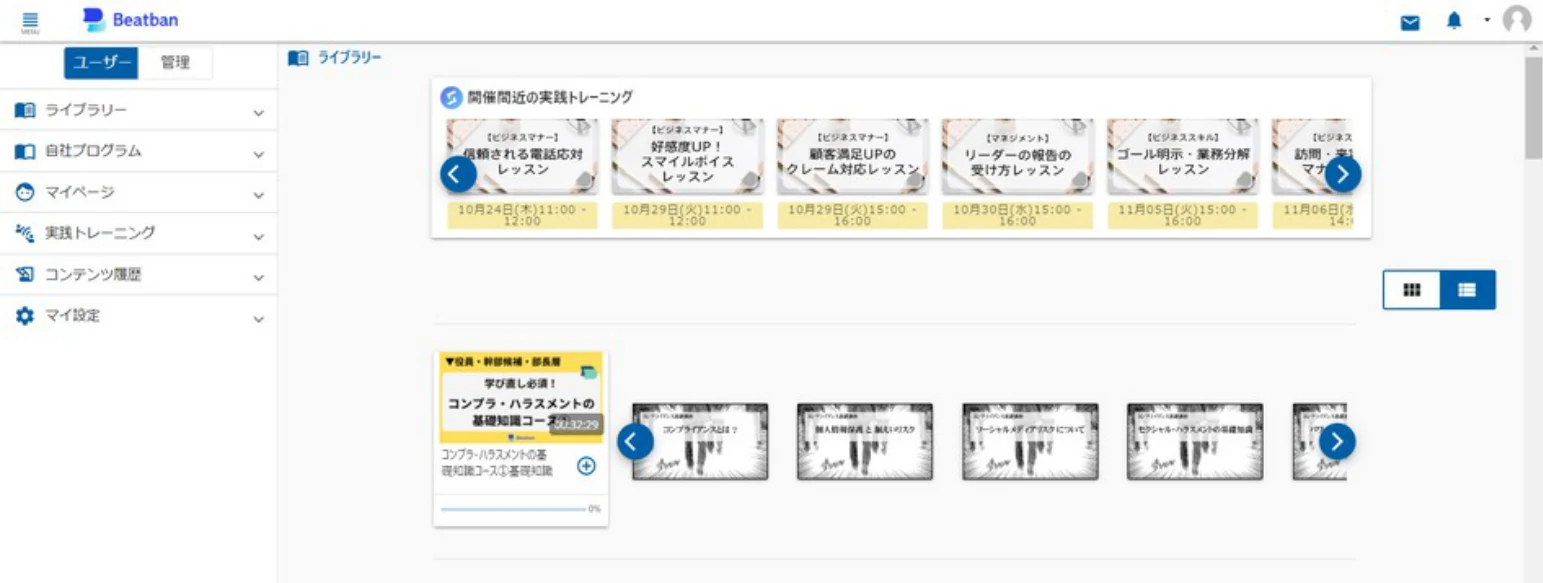
Task: Expand the コンテンツ履歴 chevron
Action: pos(259,278)
